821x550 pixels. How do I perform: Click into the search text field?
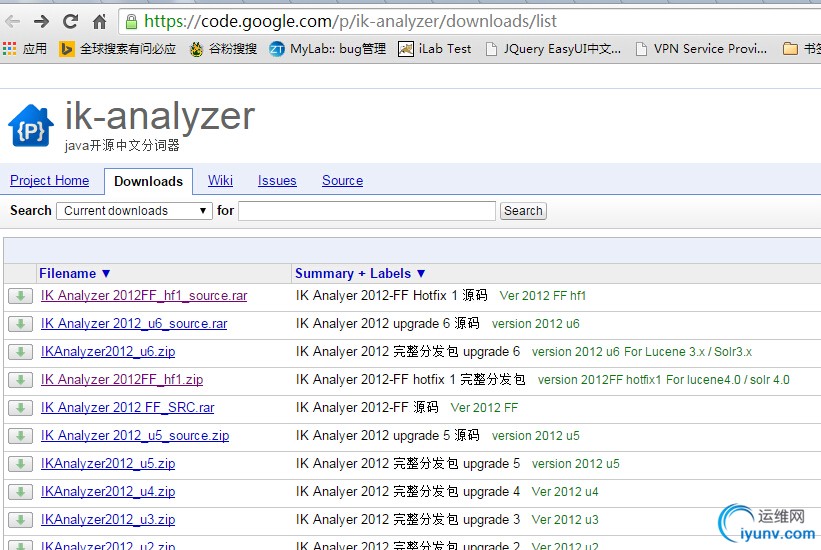[x=367, y=211]
